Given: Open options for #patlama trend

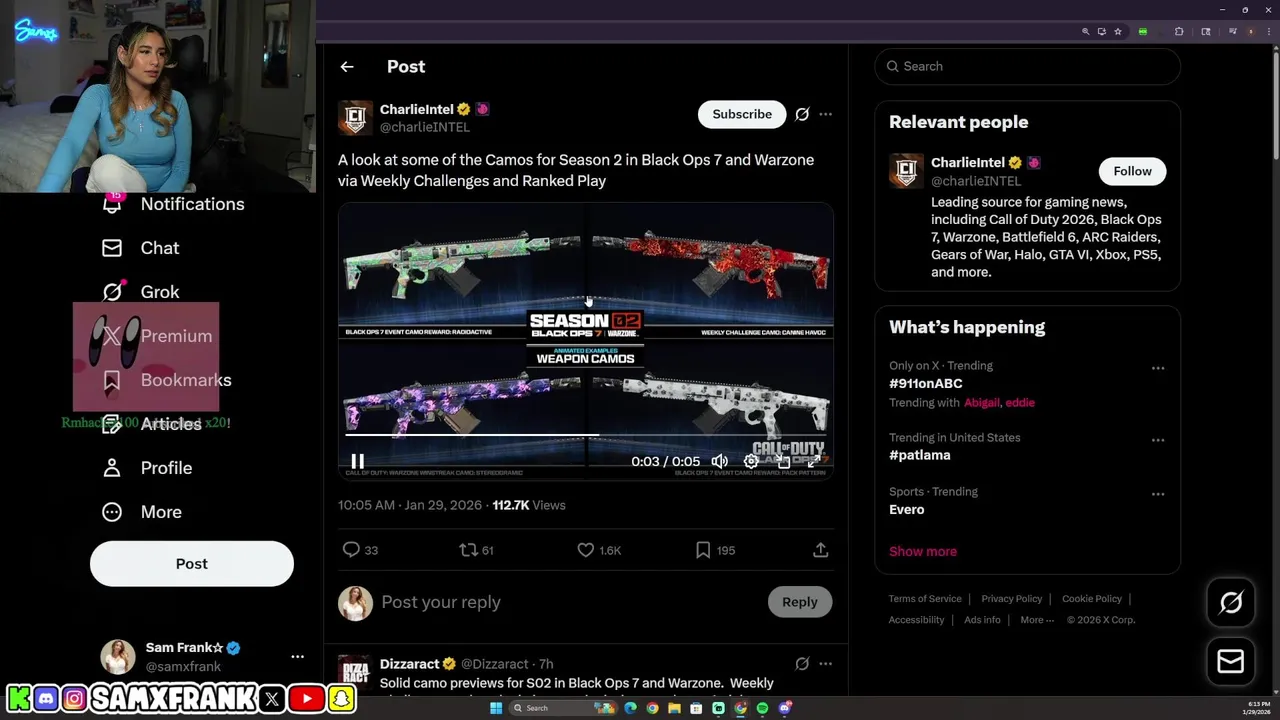Looking at the screenshot, I should tap(1158, 440).
